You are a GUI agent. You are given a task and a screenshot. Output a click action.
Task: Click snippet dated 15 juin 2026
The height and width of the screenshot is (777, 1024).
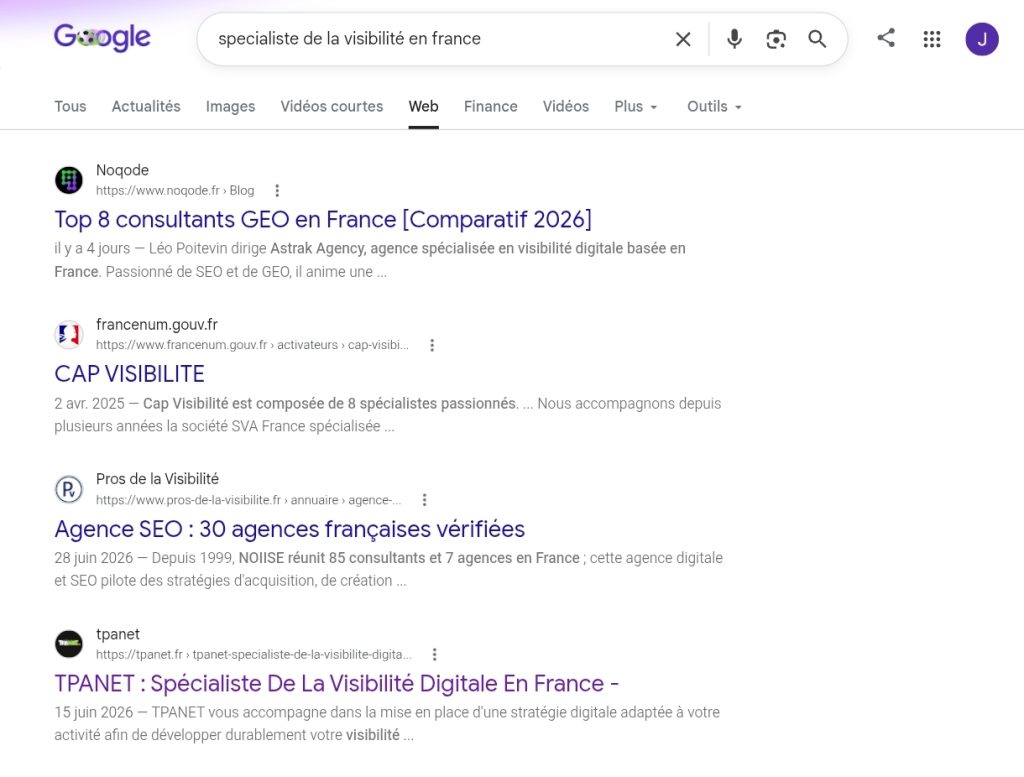pyautogui.click(x=387, y=723)
